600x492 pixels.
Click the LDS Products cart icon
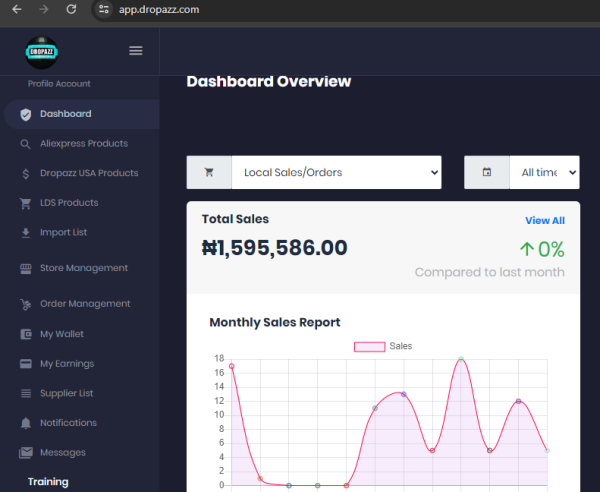click(25, 203)
